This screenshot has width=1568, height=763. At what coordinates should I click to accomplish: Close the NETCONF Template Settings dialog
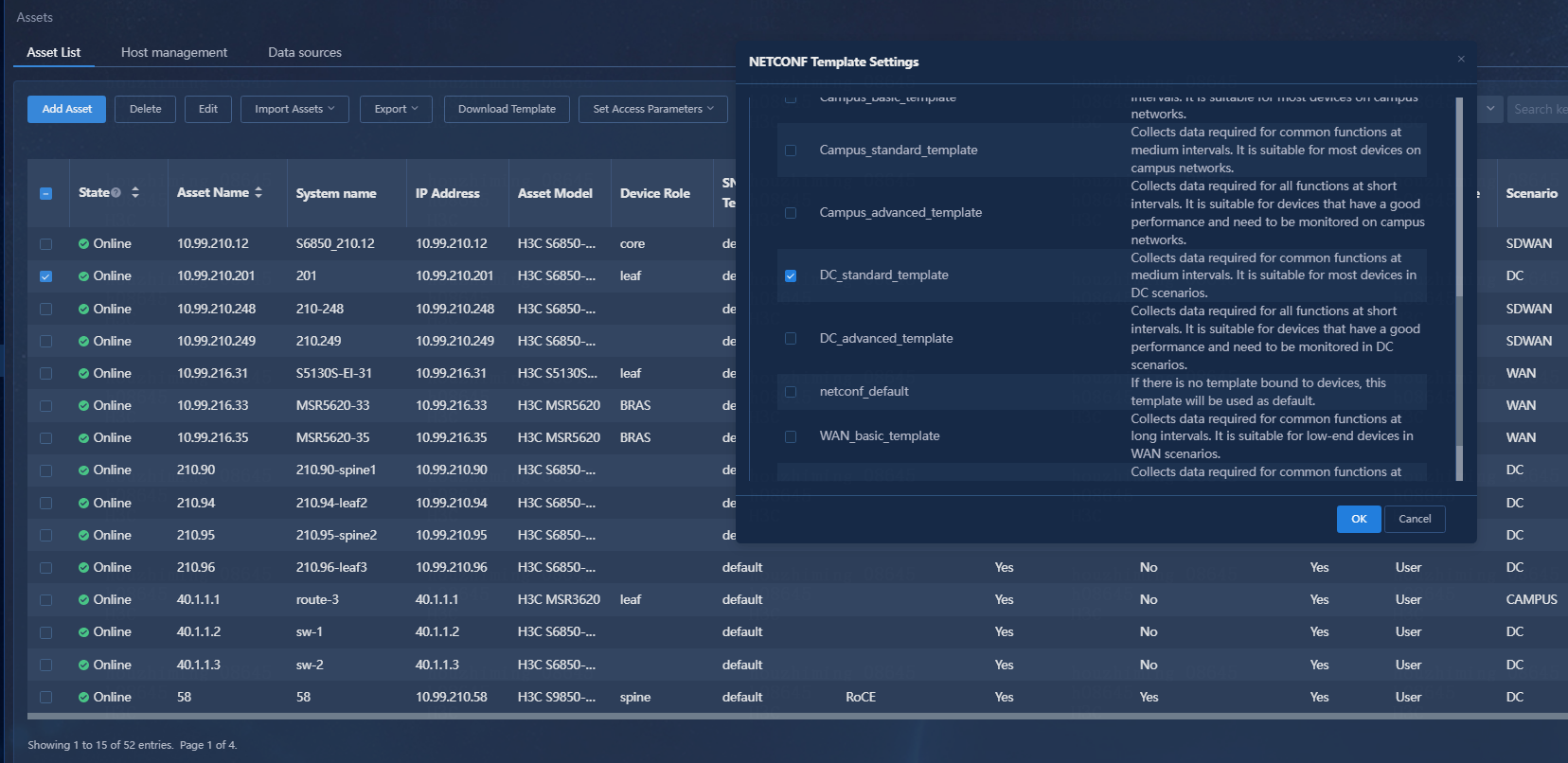(x=1461, y=59)
